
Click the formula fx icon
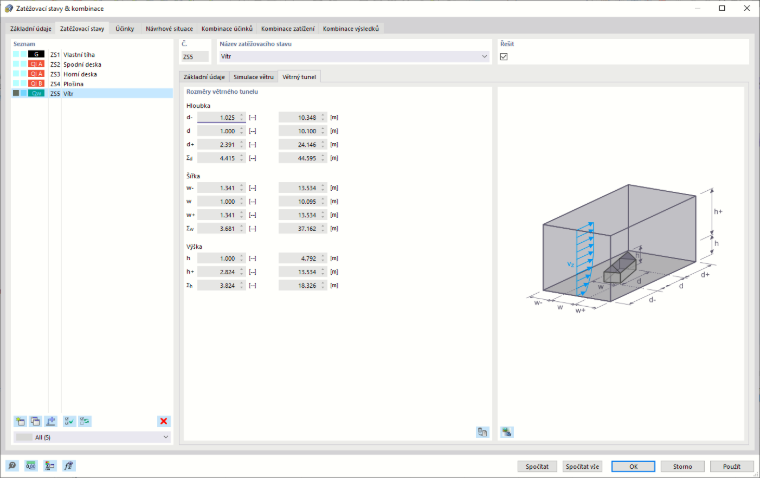tap(68, 466)
